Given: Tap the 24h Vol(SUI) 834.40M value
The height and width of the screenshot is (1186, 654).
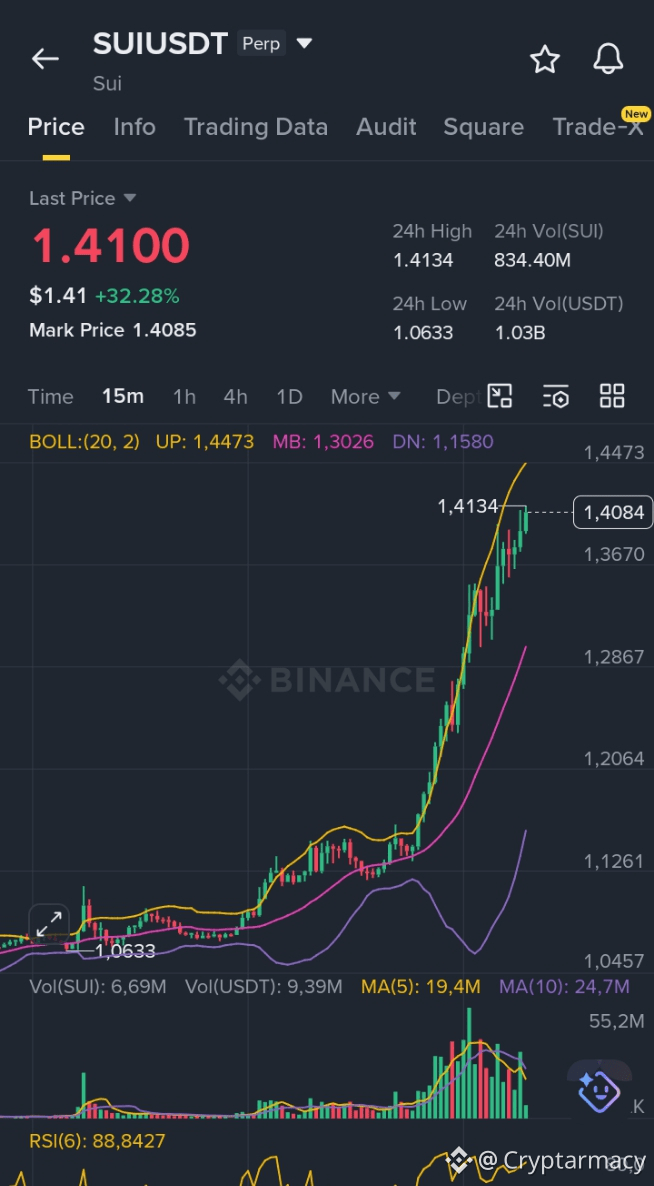Looking at the screenshot, I should tap(532, 261).
